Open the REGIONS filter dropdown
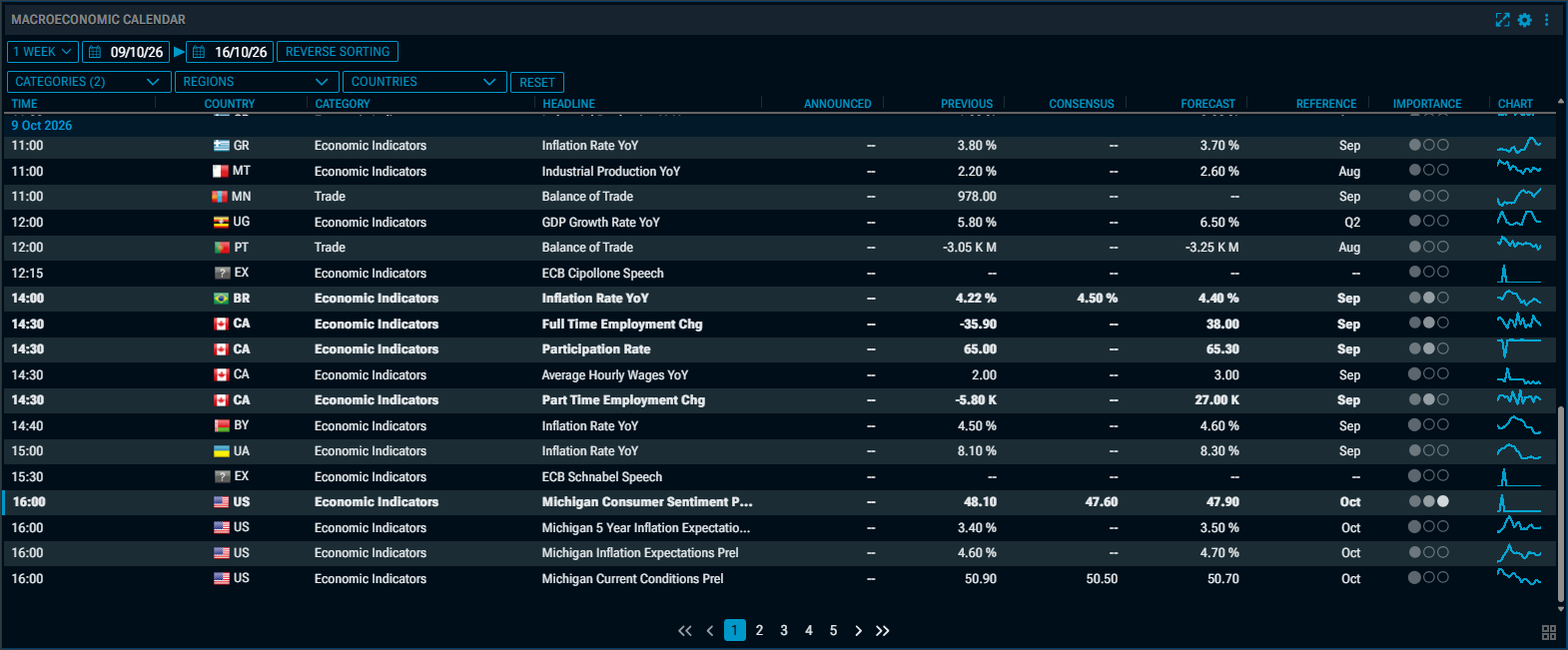The image size is (1568, 650). pyautogui.click(x=257, y=82)
